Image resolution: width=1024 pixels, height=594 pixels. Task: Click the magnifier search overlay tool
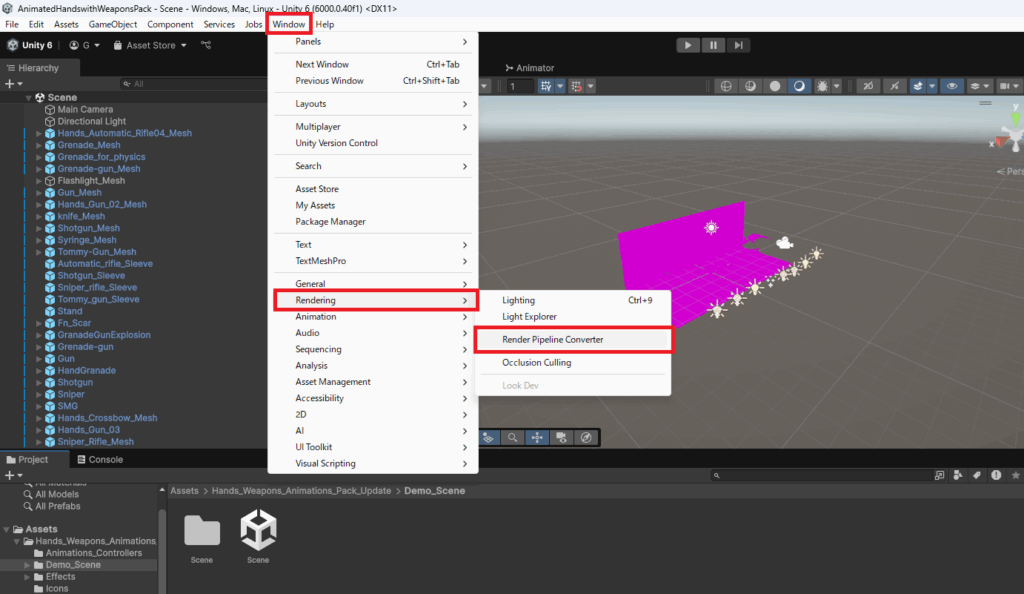pyautogui.click(x=513, y=437)
